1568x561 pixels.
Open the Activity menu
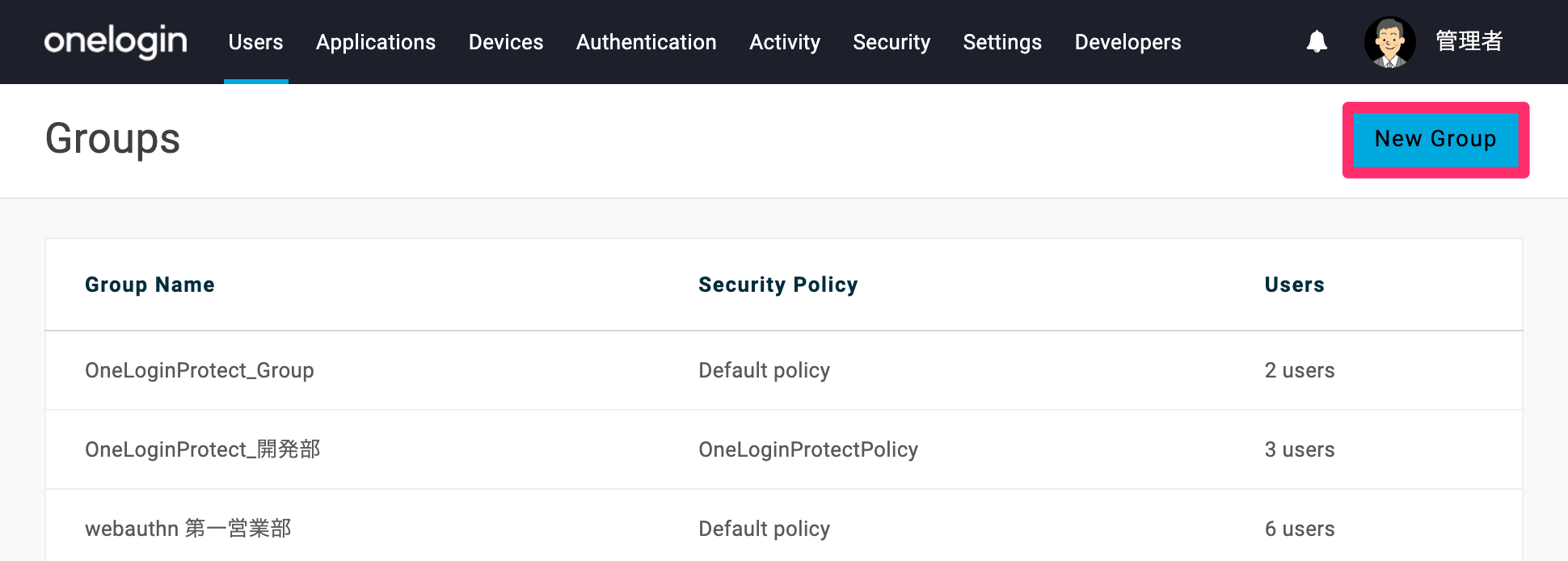click(785, 42)
